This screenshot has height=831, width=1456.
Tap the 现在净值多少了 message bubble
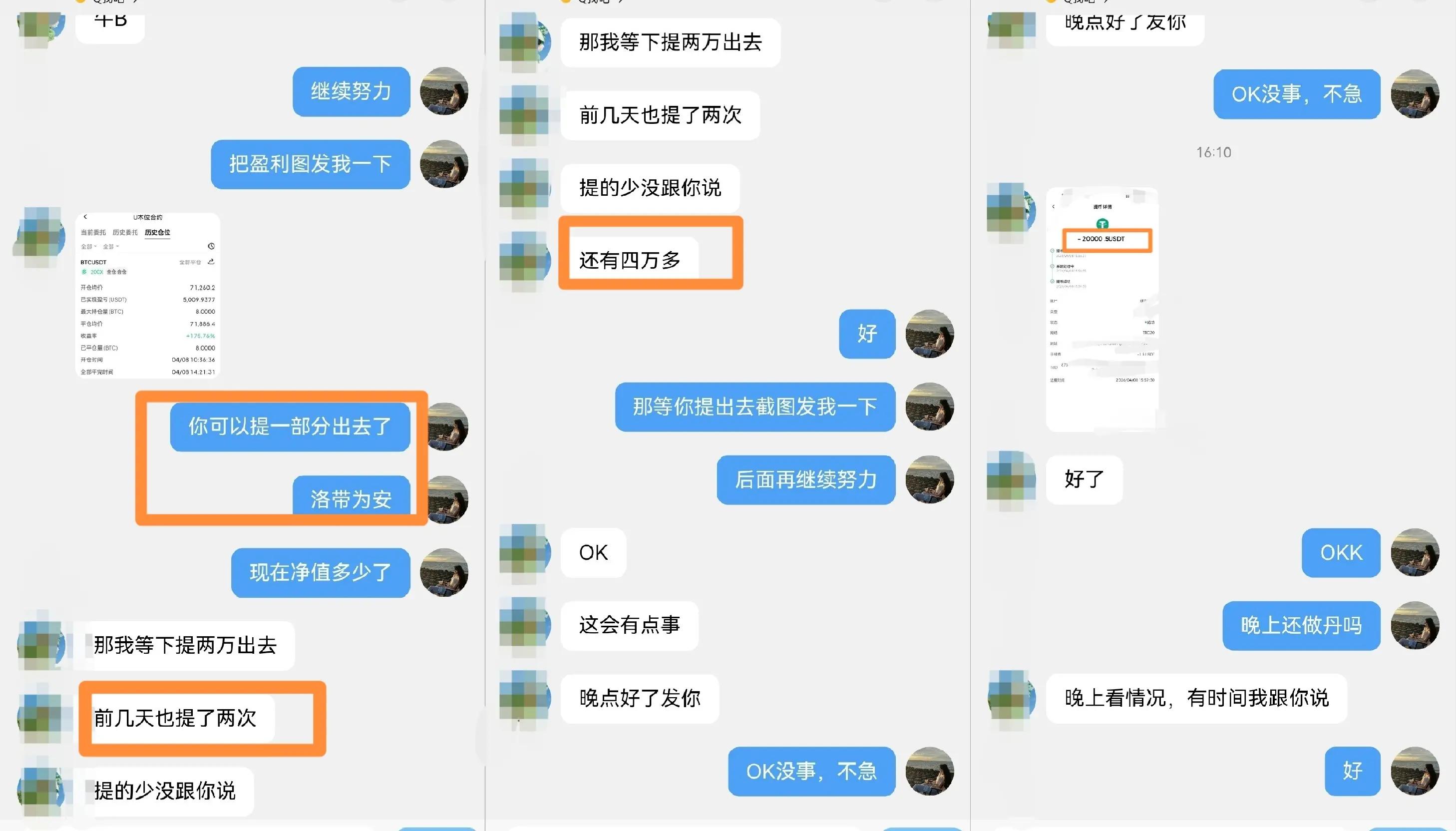pos(321,572)
